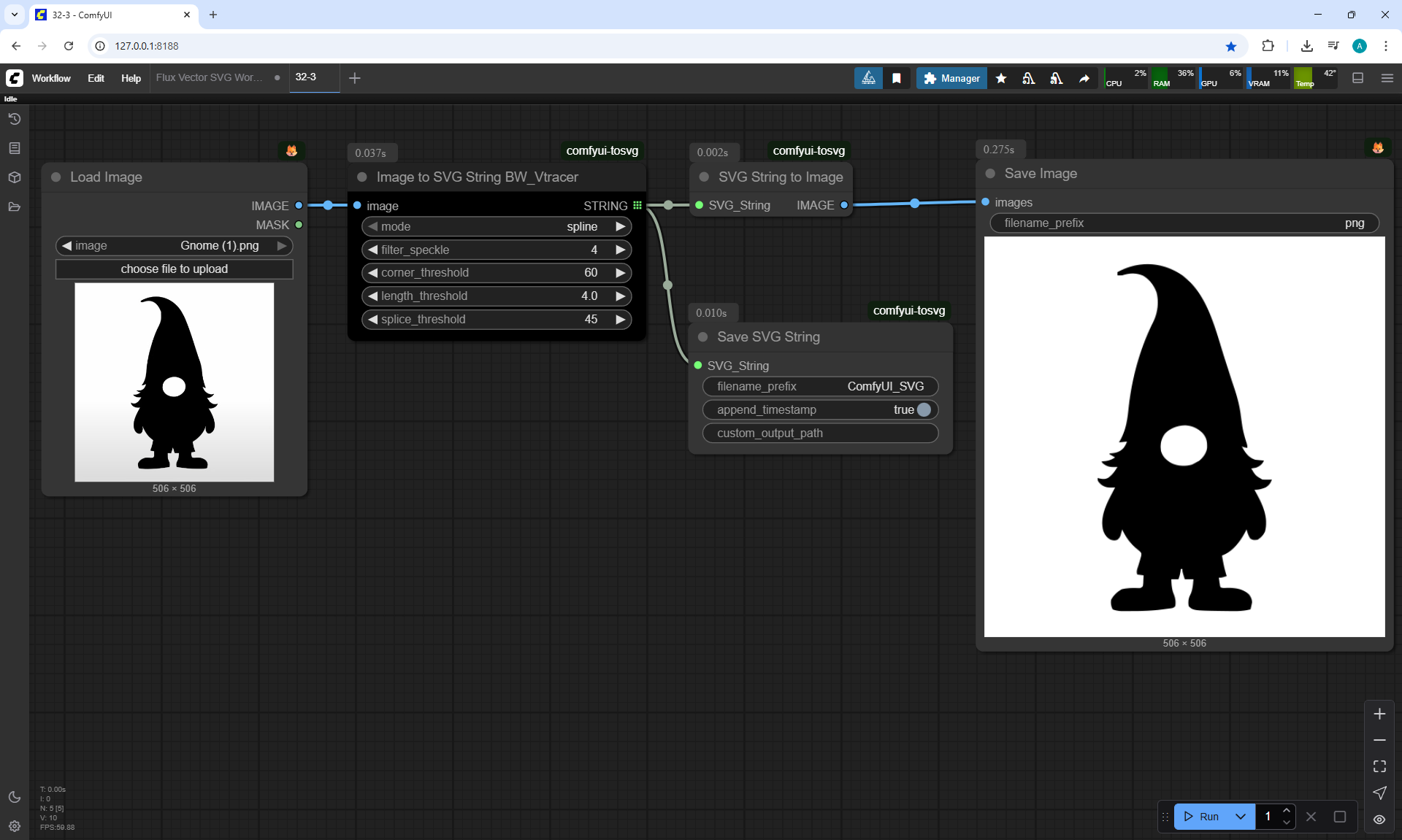This screenshot has height=840, width=1402.
Task: Click choose file to upload button
Action: pyautogui.click(x=175, y=269)
